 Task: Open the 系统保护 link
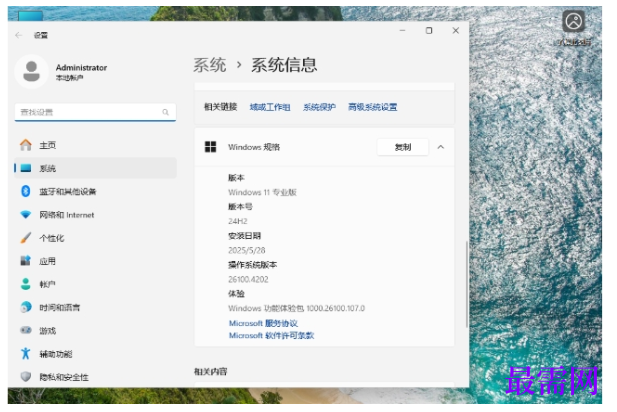319,107
